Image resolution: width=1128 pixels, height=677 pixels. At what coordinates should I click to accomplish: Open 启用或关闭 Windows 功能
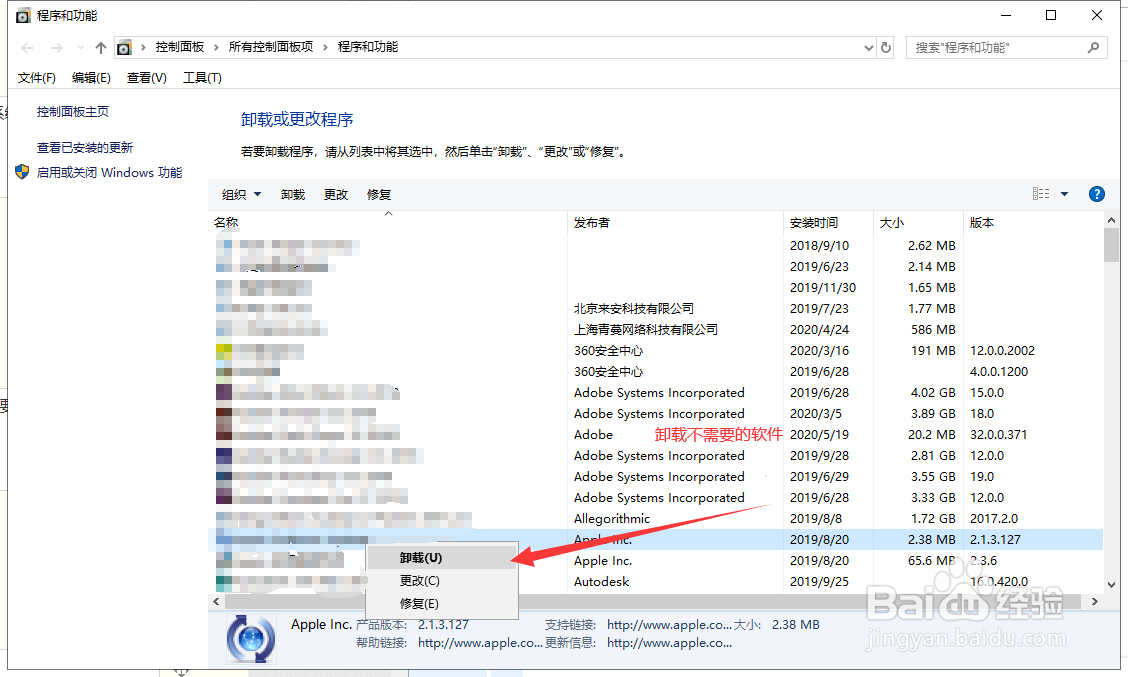click(110, 172)
